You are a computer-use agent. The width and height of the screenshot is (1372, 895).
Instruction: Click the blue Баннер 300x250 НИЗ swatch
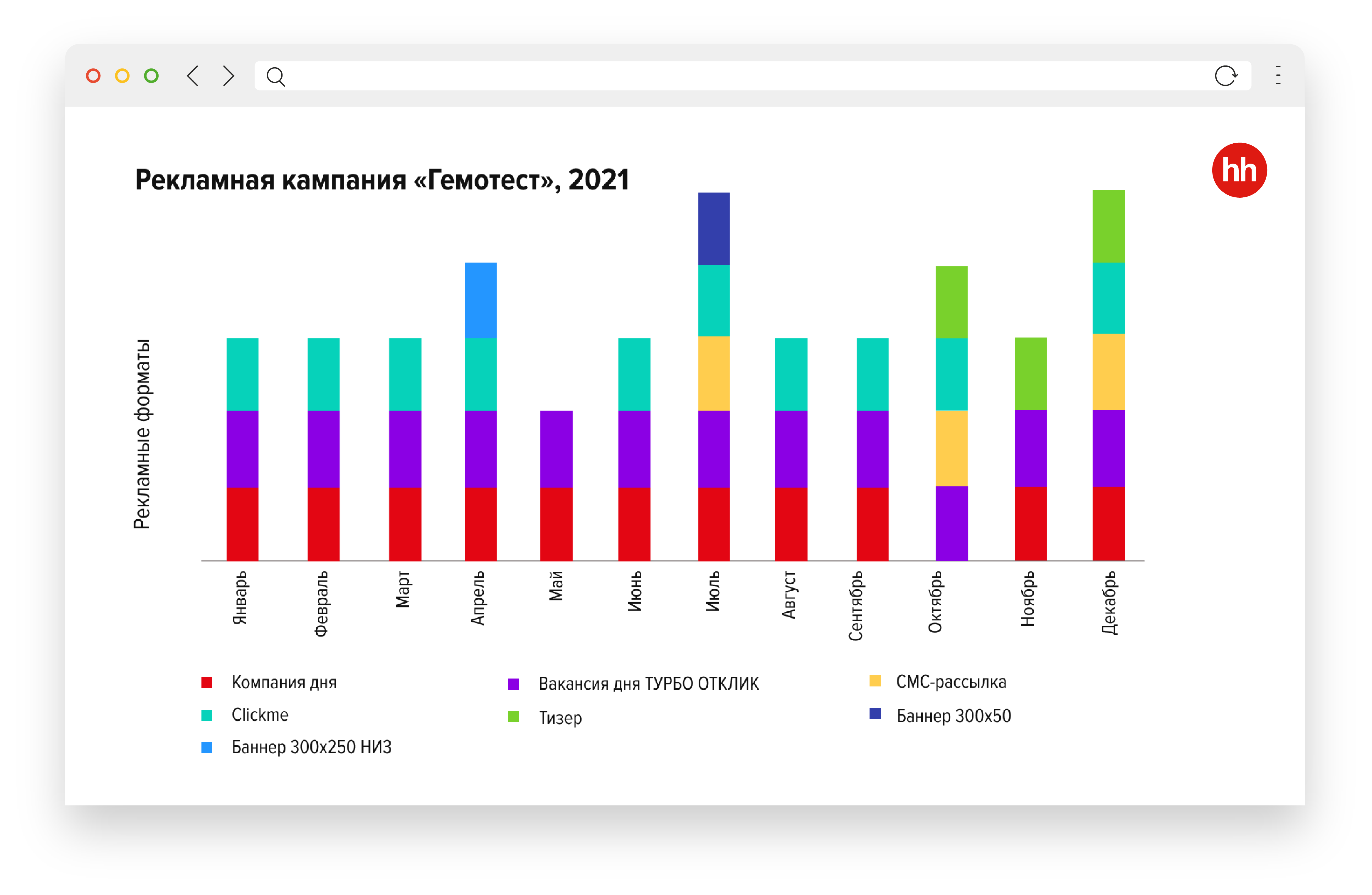207,747
